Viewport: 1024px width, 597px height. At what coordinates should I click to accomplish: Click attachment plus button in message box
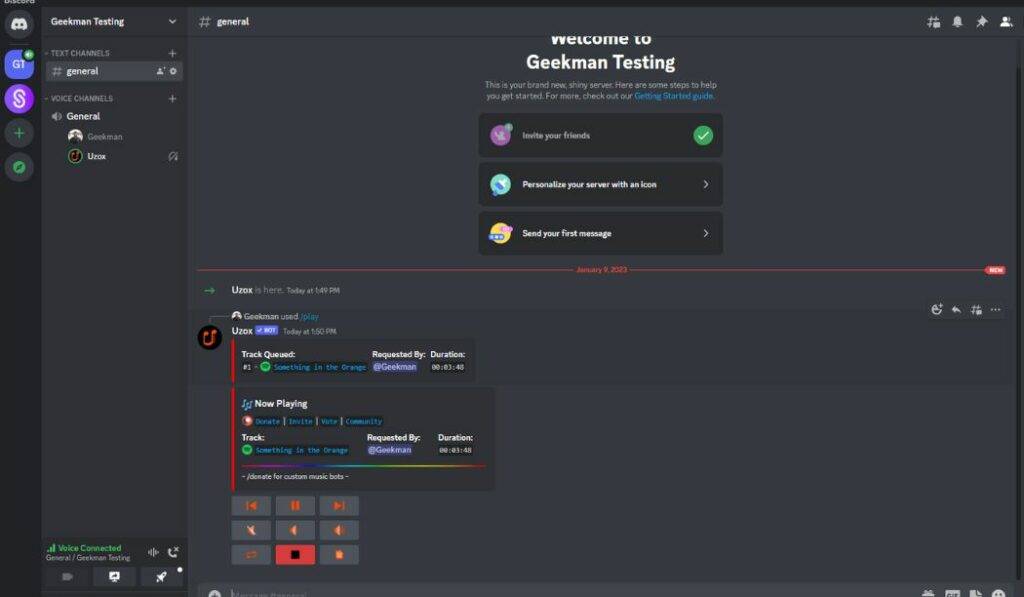click(x=214, y=593)
